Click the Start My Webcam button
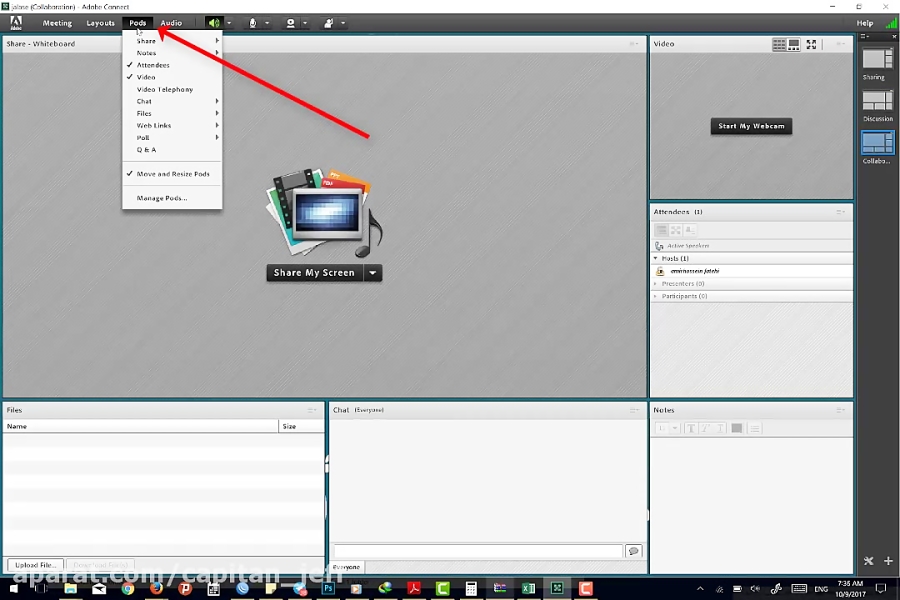The width and height of the screenshot is (900, 600). (751, 126)
